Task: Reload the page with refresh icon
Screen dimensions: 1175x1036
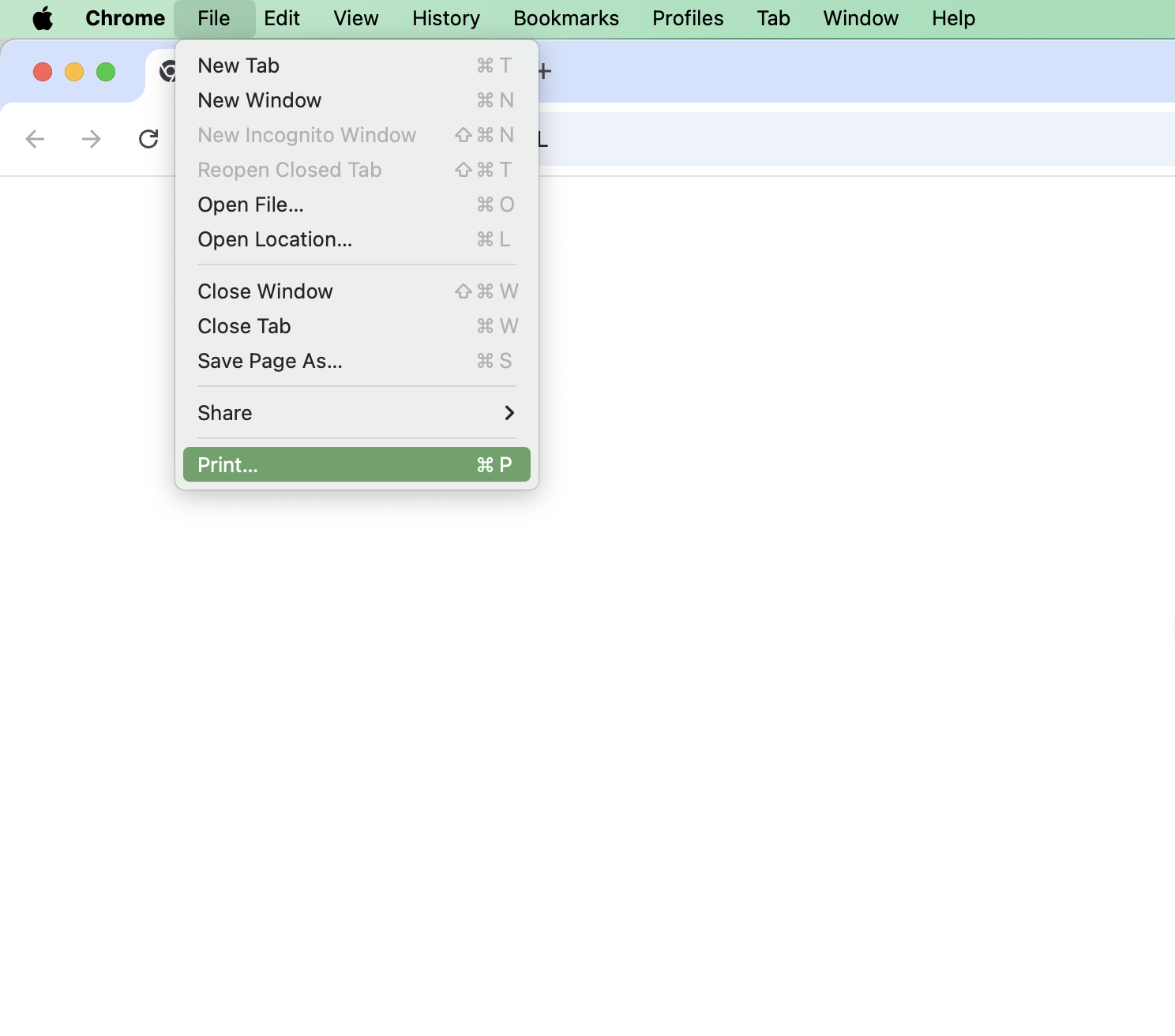Action: (148, 140)
